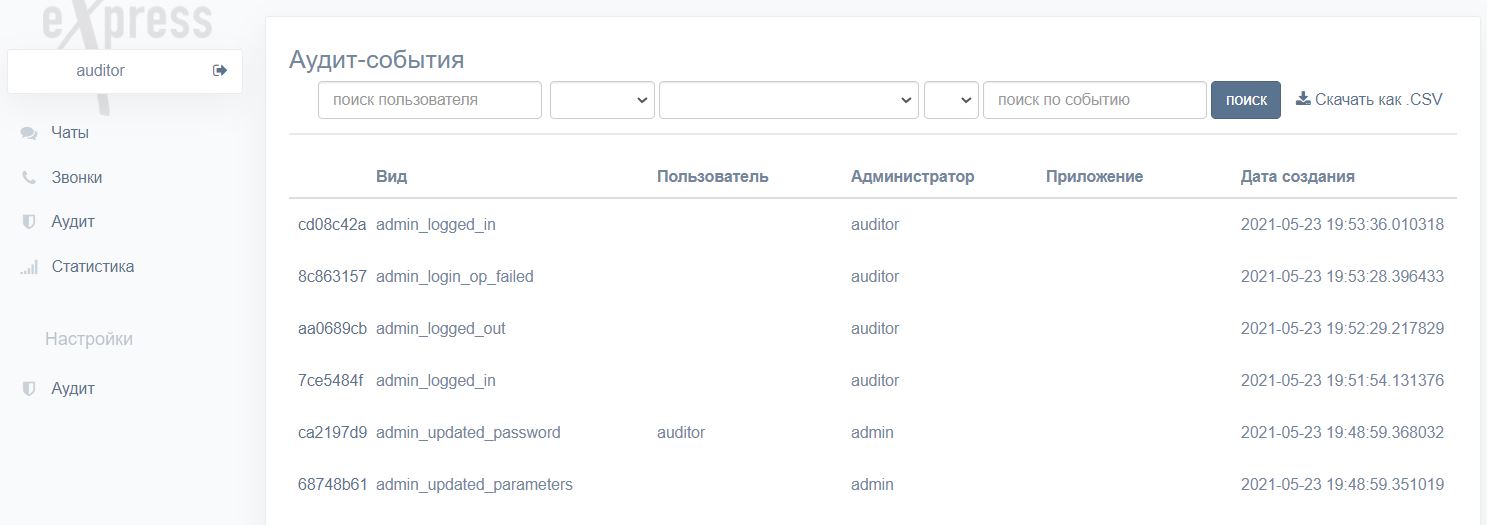1487x525 pixels.
Task: Click the phone icon for Звонки
Action: pos(29,178)
